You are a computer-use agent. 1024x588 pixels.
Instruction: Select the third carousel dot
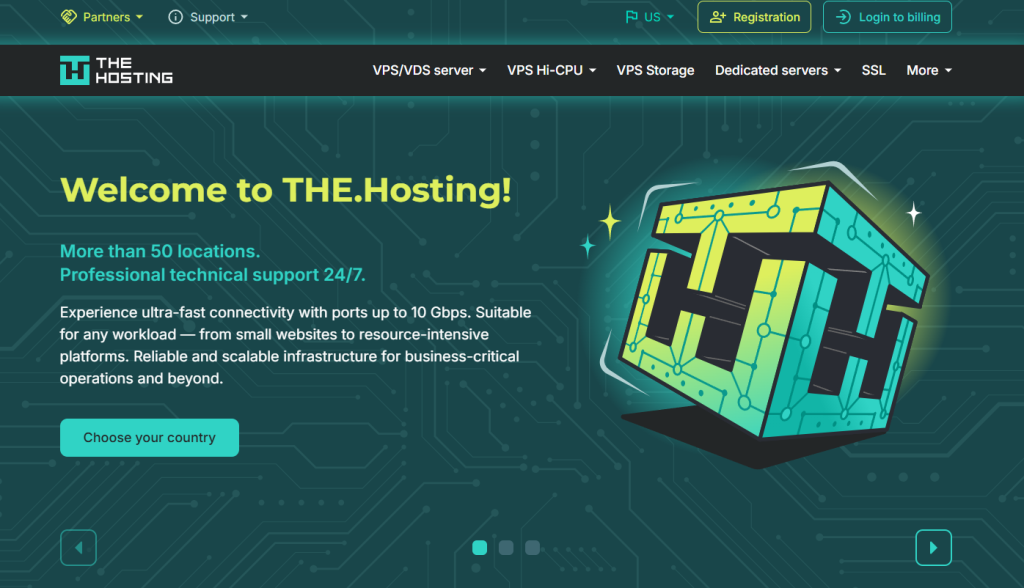coord(533,547)
